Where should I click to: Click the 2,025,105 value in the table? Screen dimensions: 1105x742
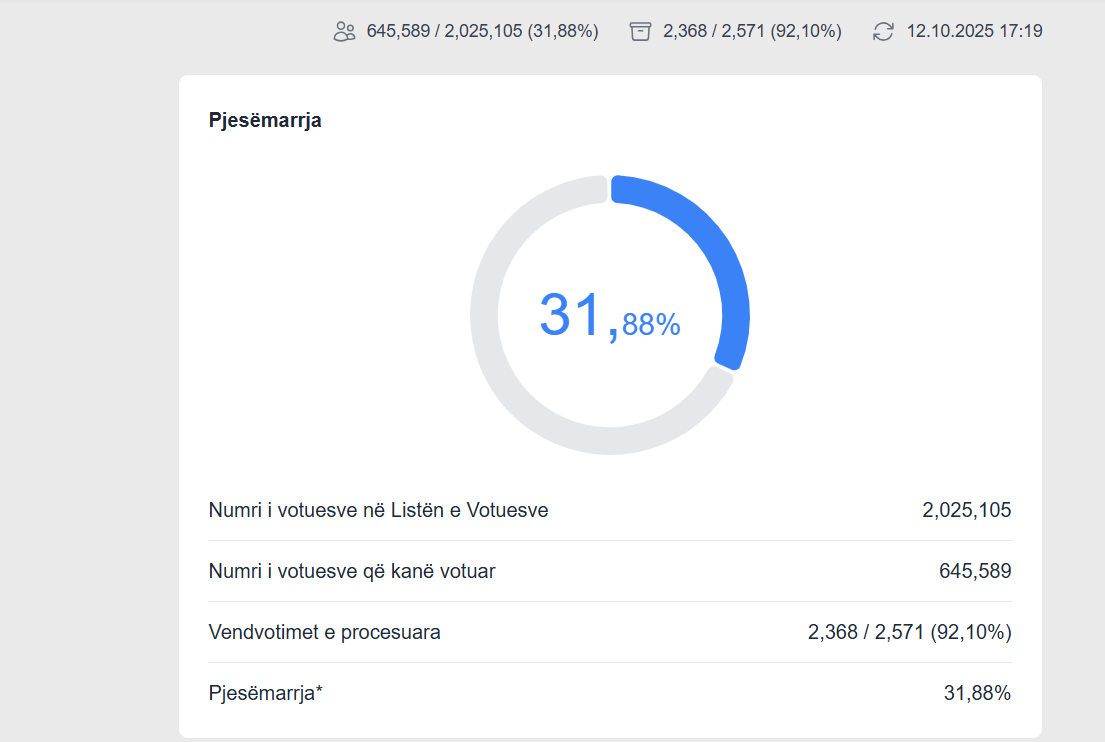(x=966, y=511)
